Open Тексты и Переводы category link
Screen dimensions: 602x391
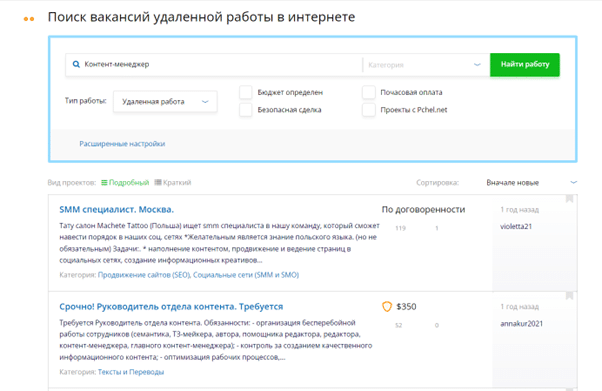tap(131, 372)
